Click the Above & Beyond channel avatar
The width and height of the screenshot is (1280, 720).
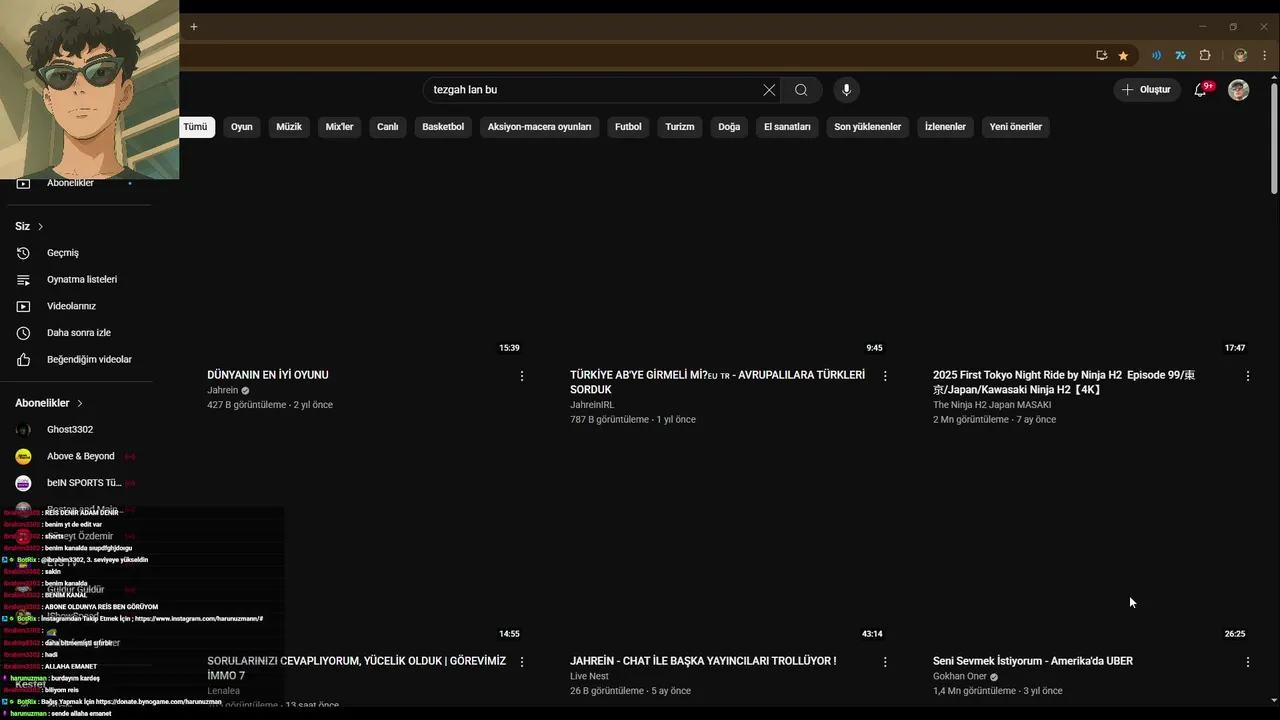(23, 456)
